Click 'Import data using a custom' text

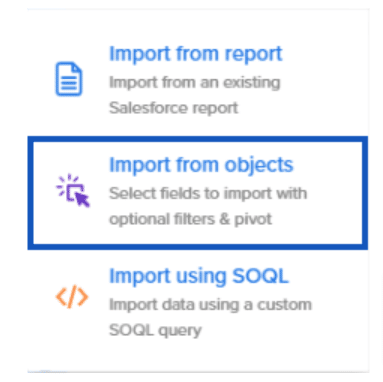pos(210,304)
